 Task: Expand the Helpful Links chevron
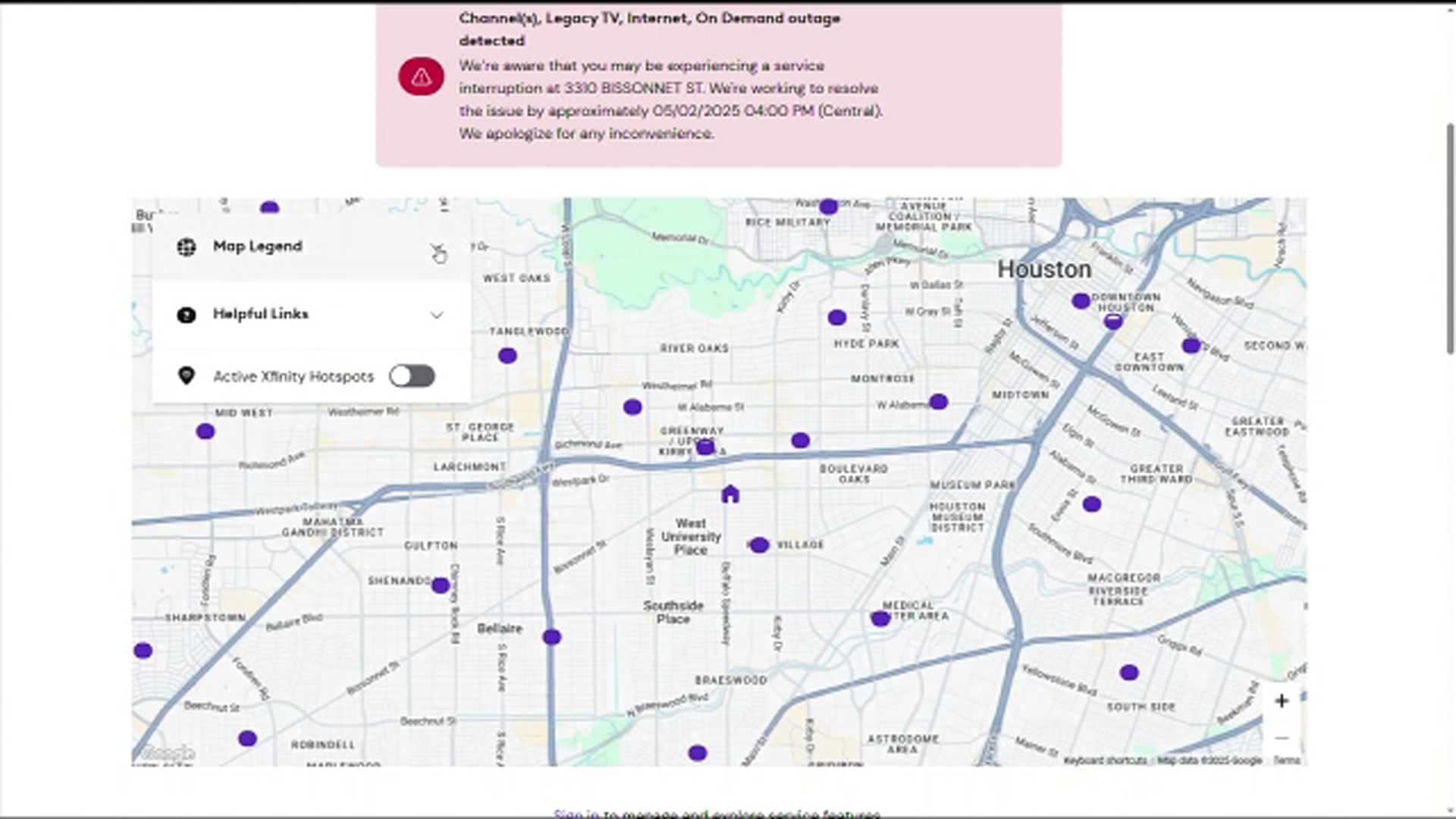tap(437, 315)
